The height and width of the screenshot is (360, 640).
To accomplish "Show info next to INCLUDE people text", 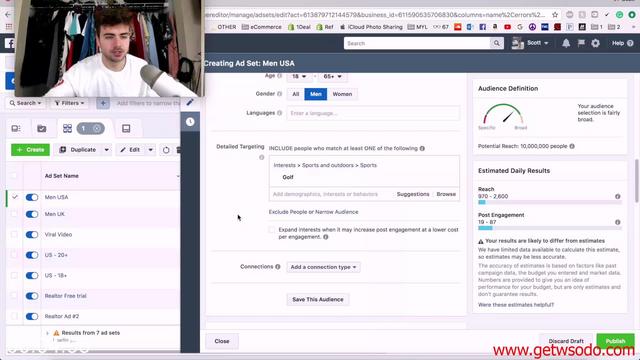I will pos(422,149).
